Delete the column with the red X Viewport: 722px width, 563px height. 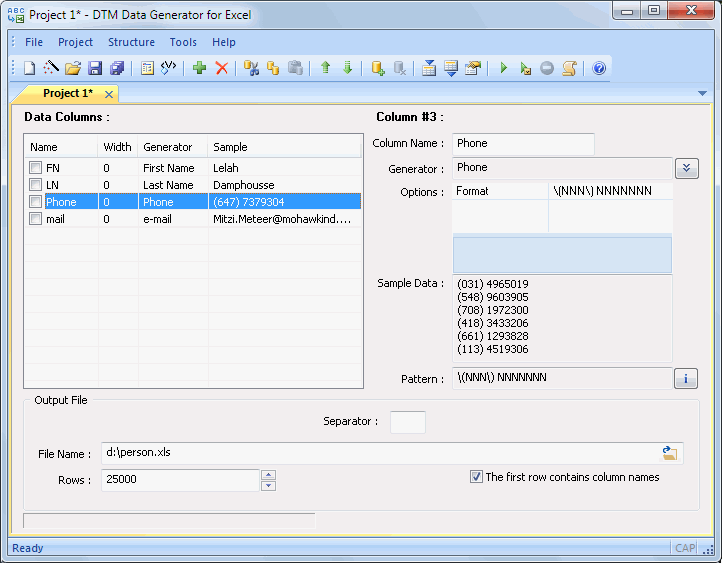click(222, 68)
